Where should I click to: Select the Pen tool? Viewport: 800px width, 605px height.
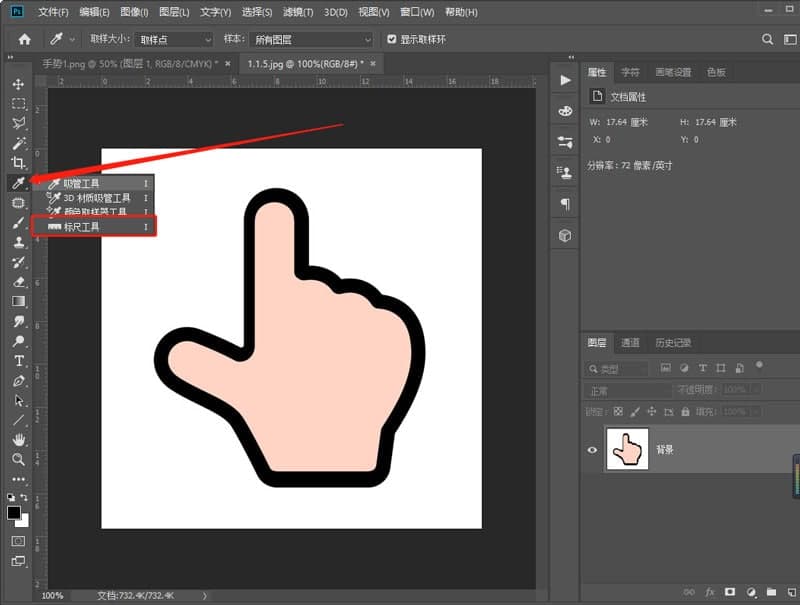click(x=18, y=381)
